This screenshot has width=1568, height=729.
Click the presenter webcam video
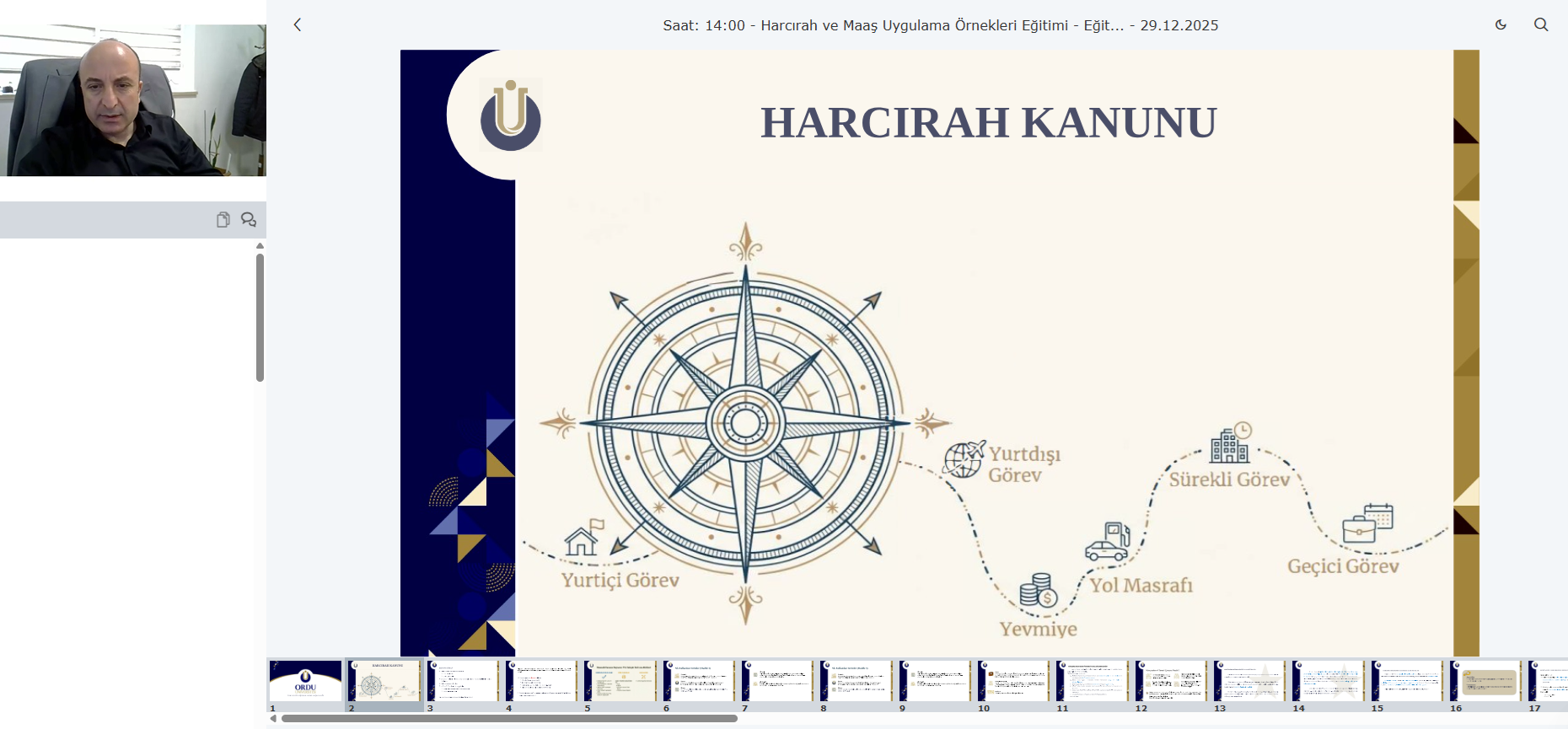click(133, 99)
